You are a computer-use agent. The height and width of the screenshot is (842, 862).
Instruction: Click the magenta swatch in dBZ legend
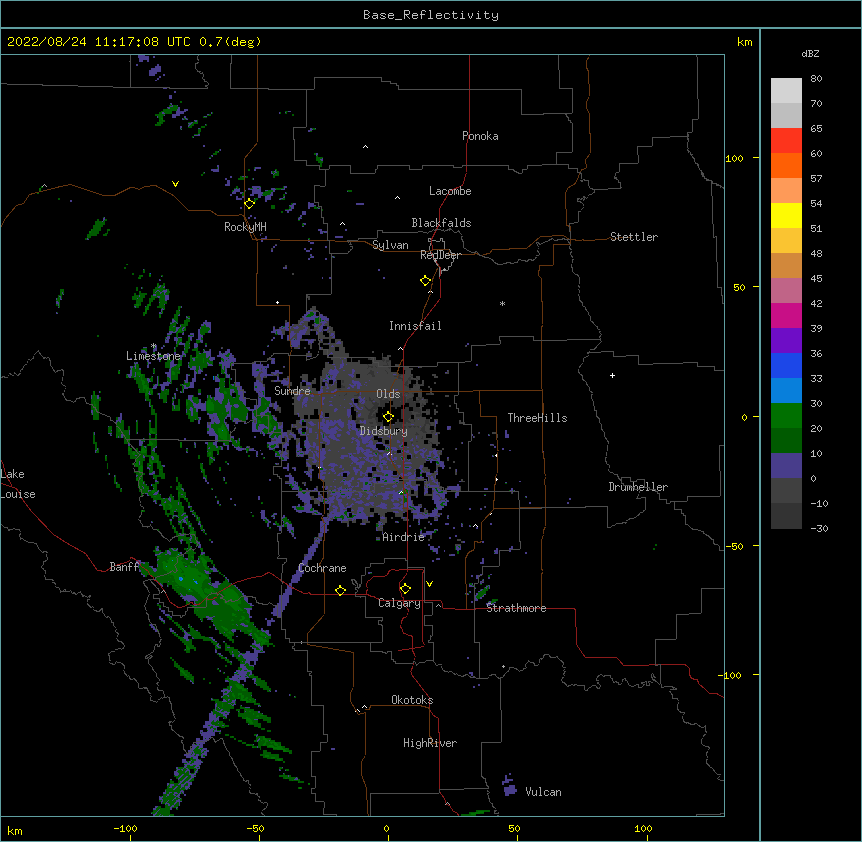click(x=786, y=315)
